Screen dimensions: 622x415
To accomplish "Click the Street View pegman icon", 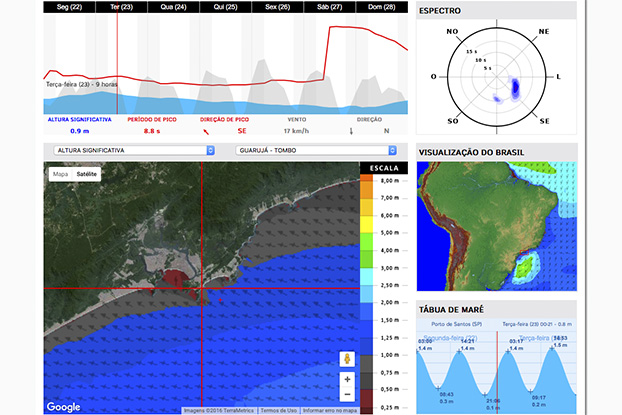I will pos(347,359).
